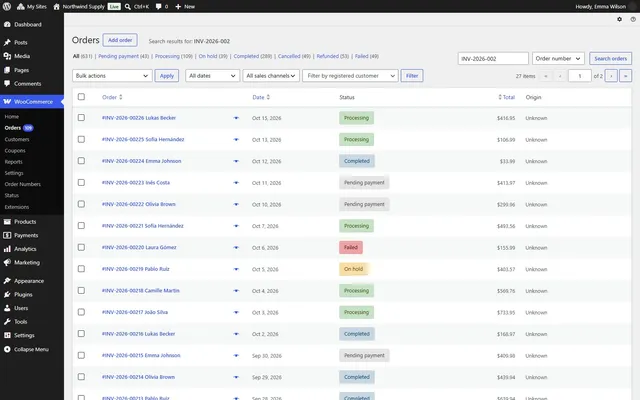Open the Customers submenu item
Screen dimensions: 640x400
tap(17, 140)
